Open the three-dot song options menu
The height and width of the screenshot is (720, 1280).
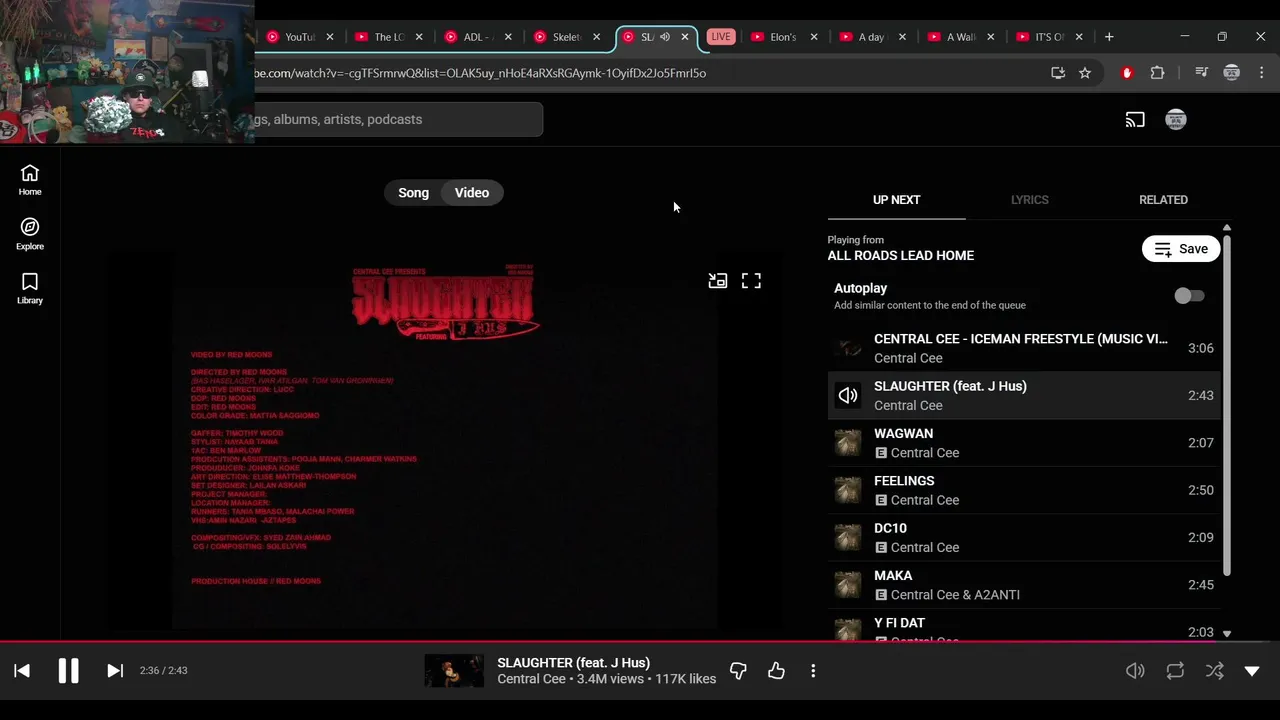pyautogui.click(x=813, y=671)
